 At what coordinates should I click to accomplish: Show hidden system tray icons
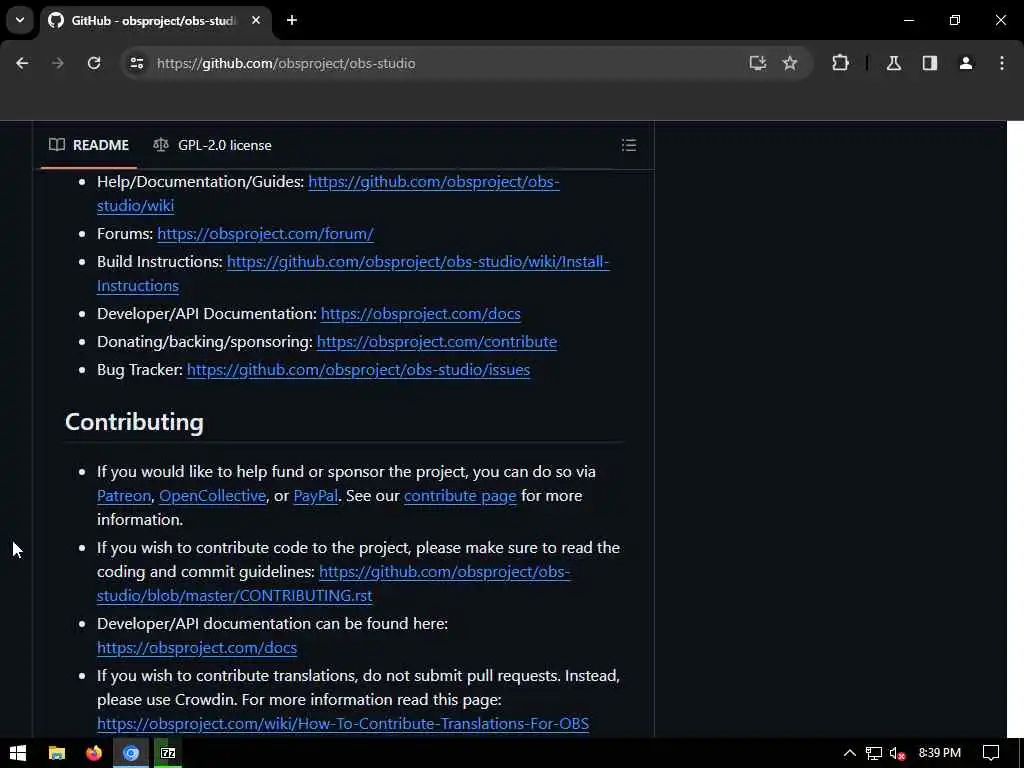[850, 753]
